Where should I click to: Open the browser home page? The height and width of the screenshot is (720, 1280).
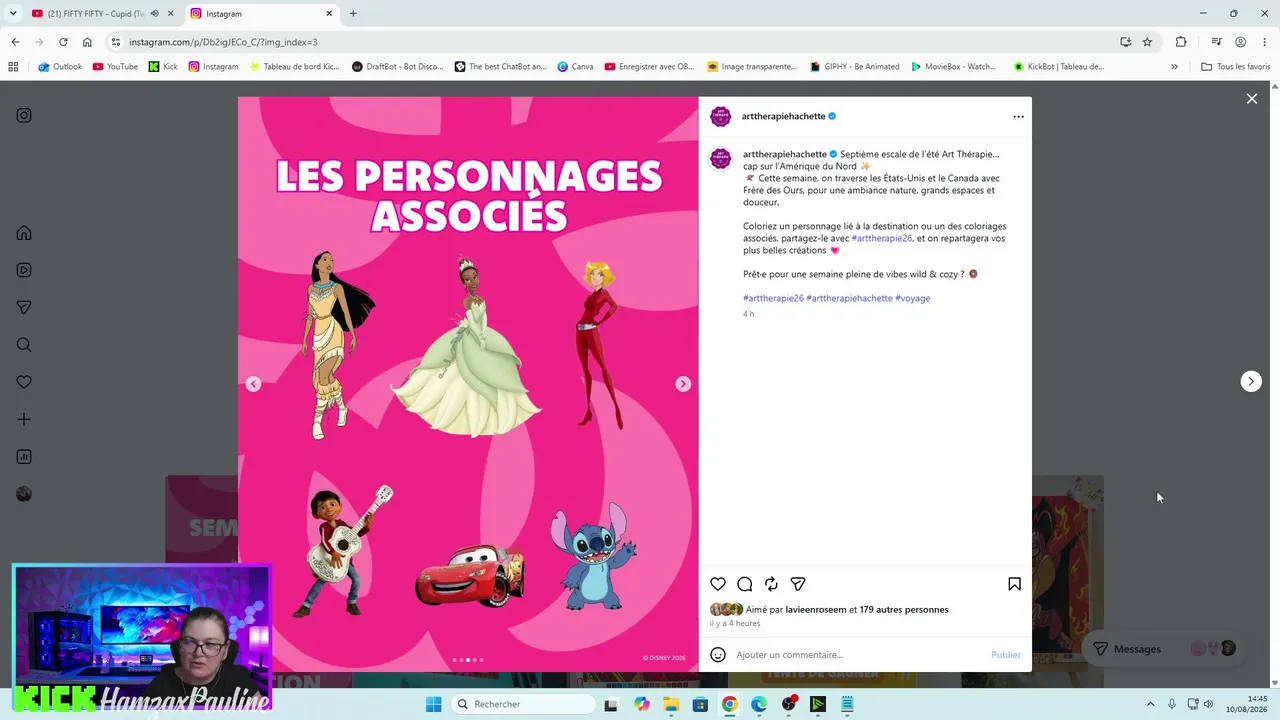[87, 42]
